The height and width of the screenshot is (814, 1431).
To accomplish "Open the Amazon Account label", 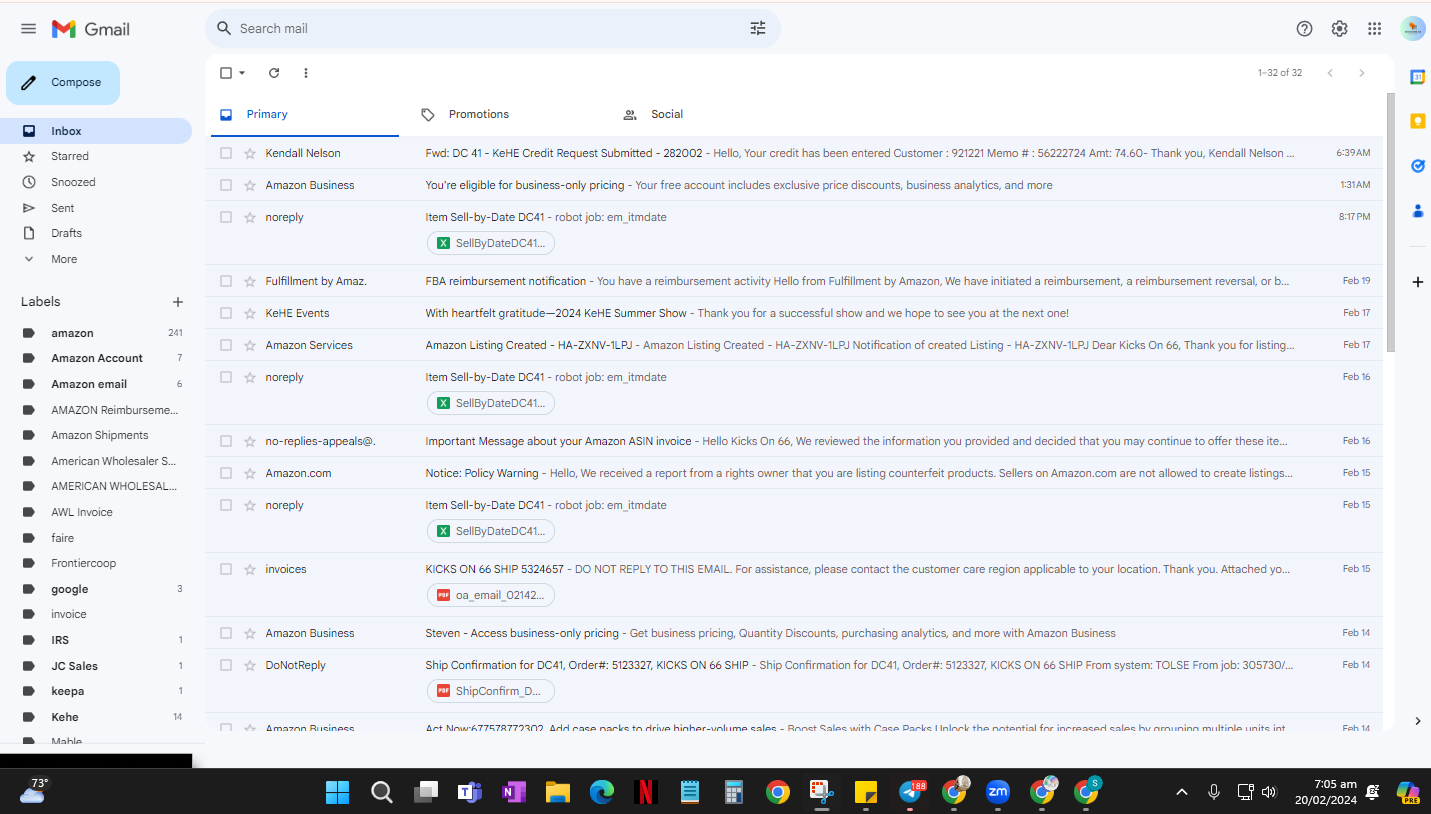I will pyautogui.click(x=96, y=358).
